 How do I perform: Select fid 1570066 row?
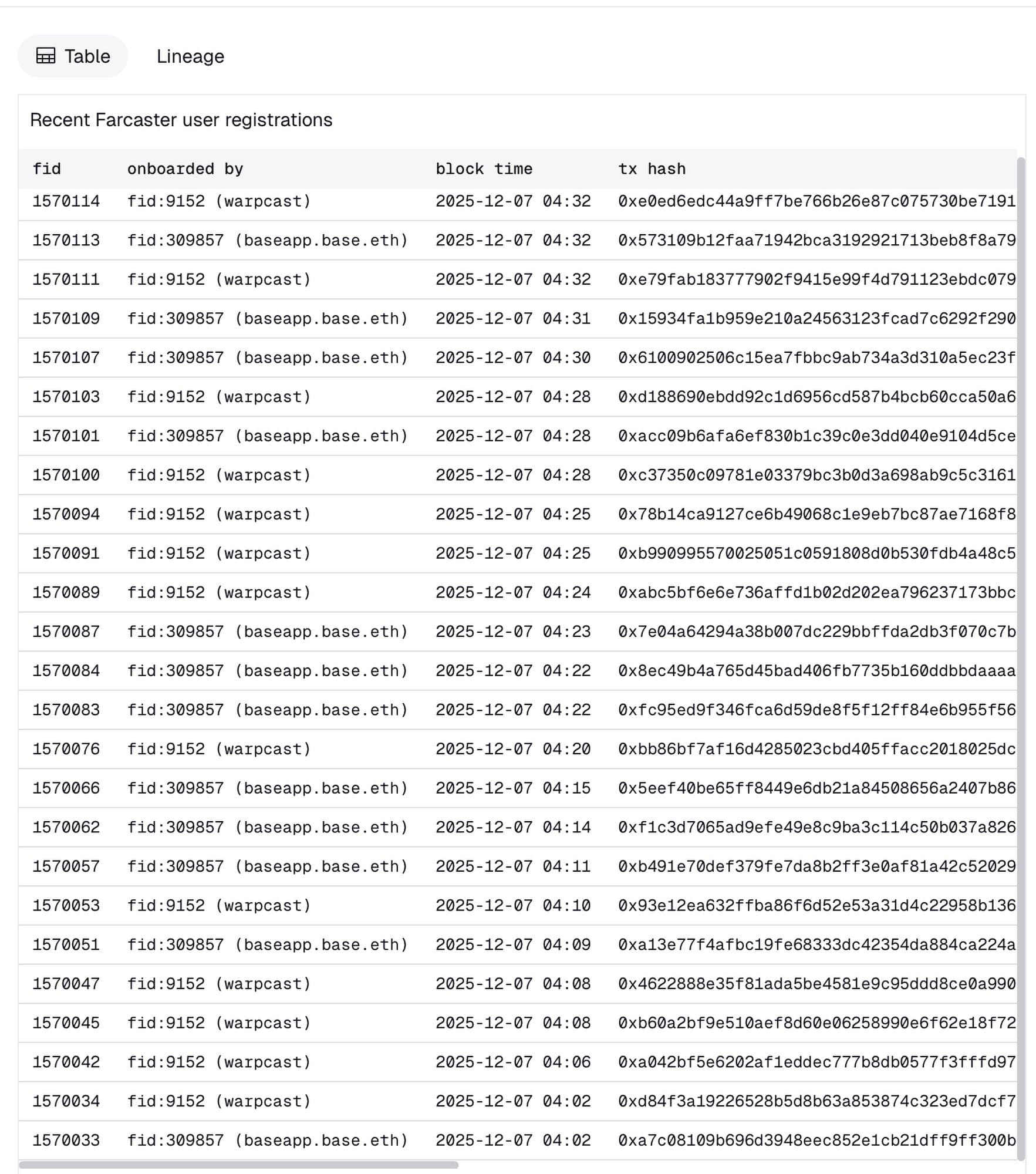point(66,788)
